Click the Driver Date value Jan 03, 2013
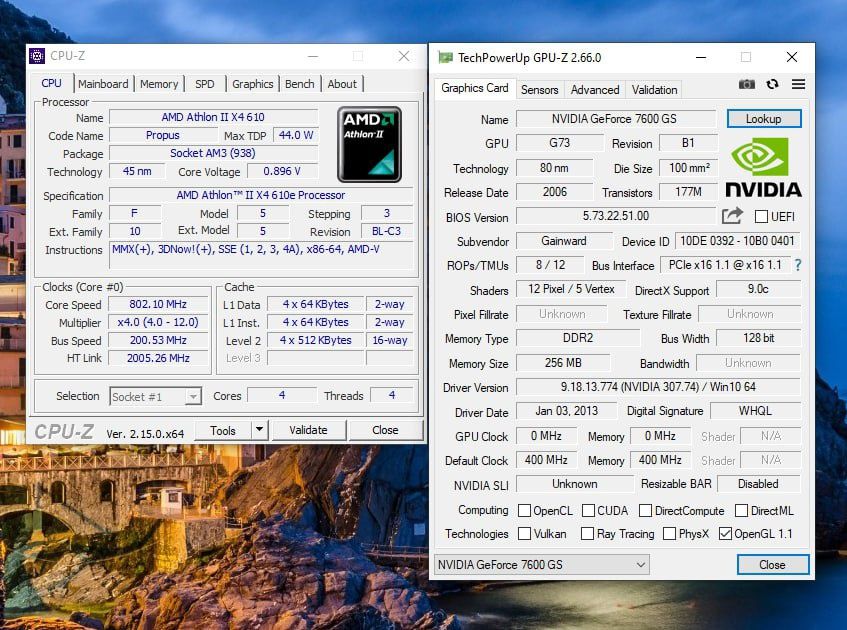 (566, 411)
